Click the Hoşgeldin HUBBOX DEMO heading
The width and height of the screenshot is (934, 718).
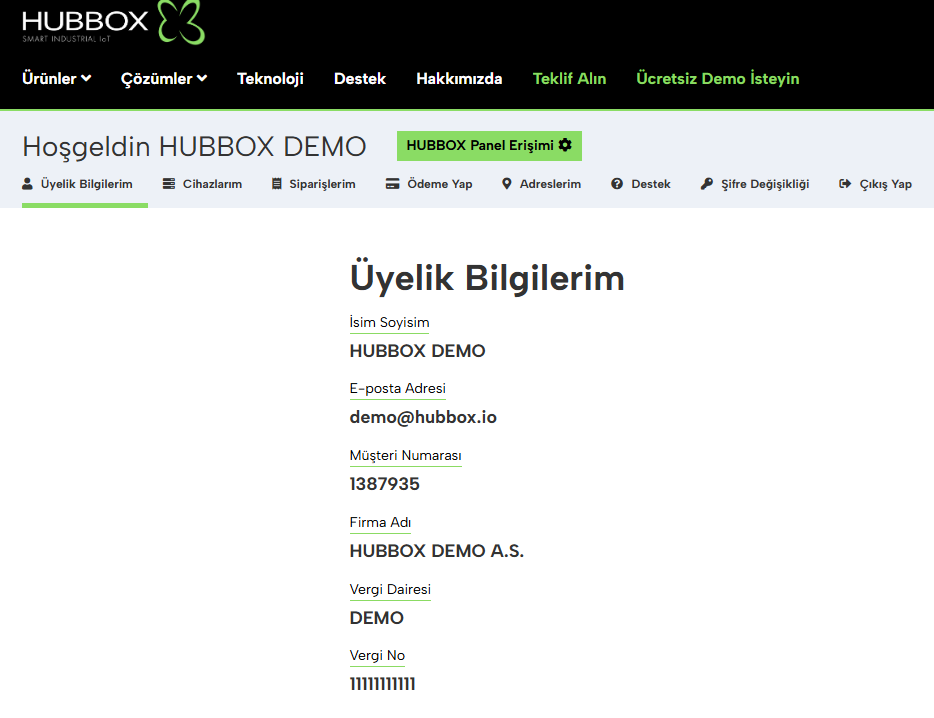pyautogui.click(x=194, y=147)
